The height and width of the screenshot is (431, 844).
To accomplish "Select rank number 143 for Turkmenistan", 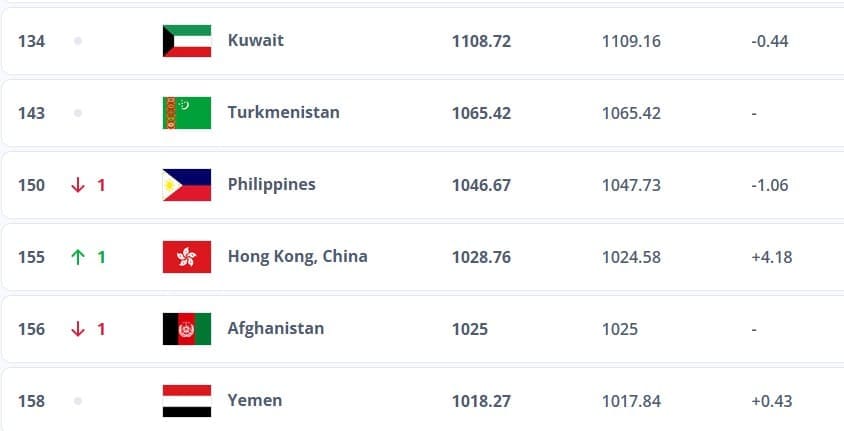I will (x=31, y=113).
